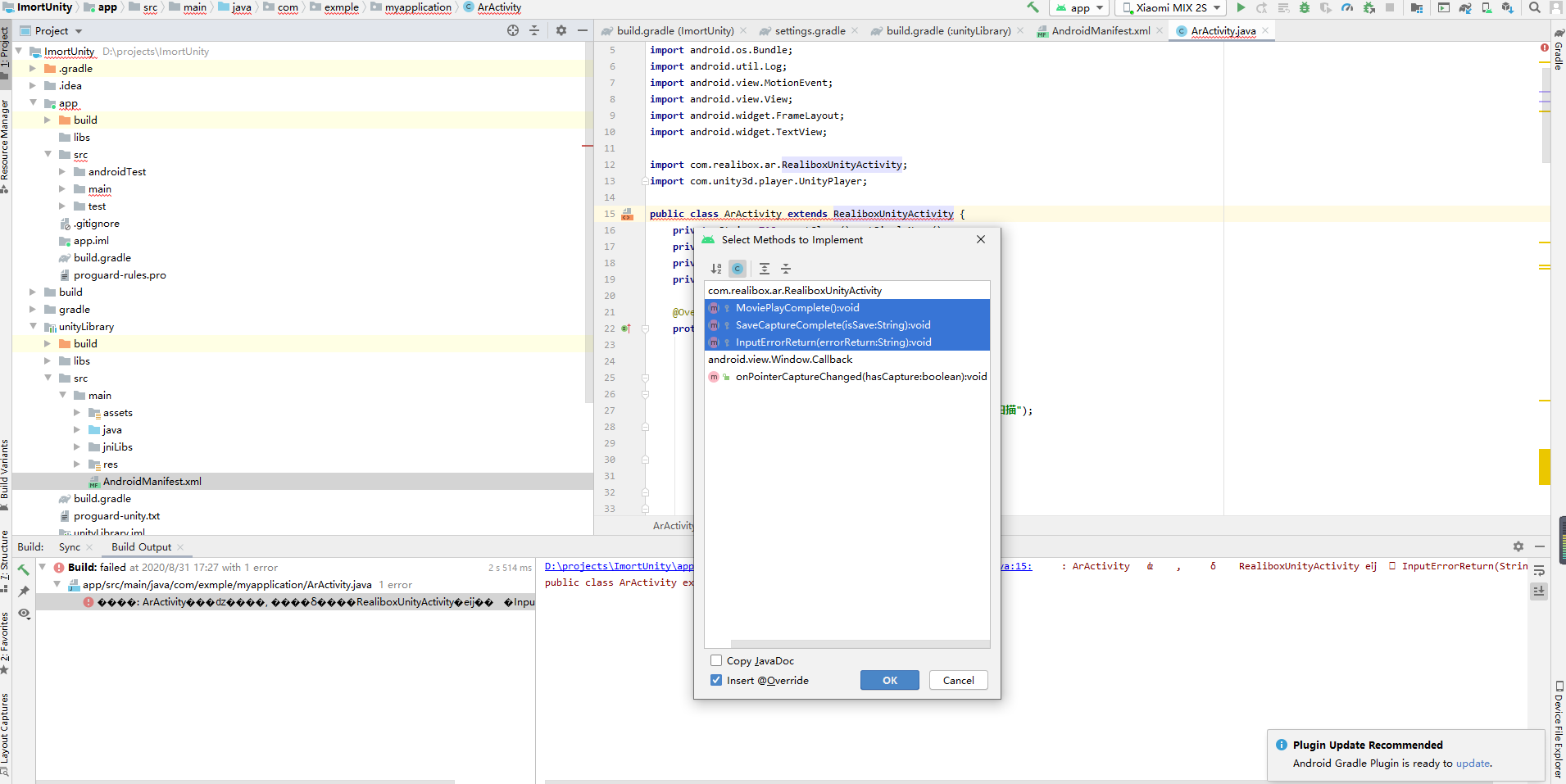Click the update link in plugin notification
This screenshot has width=1566, height=784.
[1473, 763]
